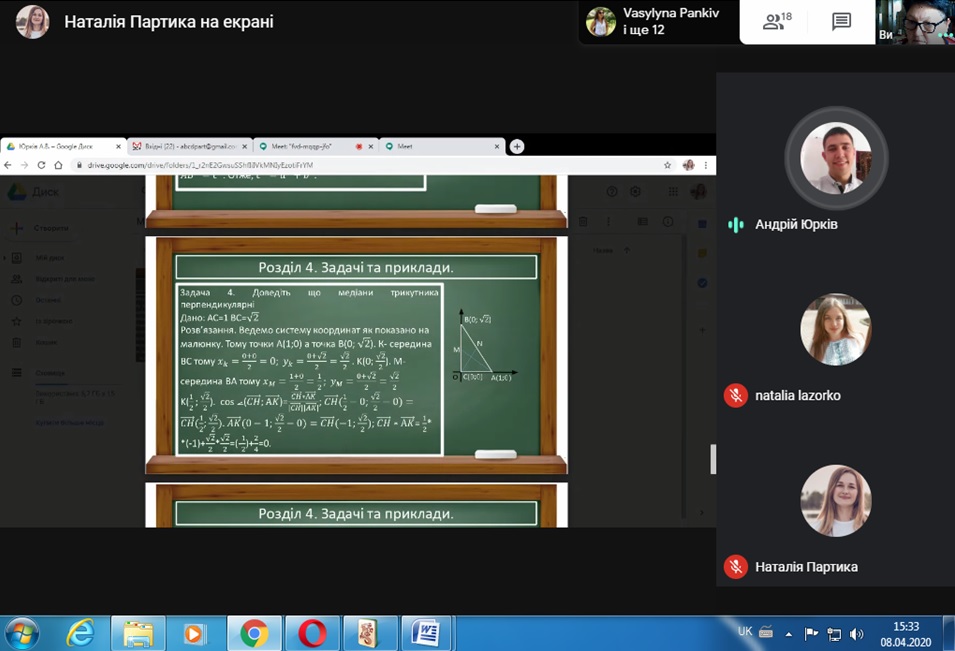This screenshot has width=955, height=651.
Task: Open the participants list icon
Action: (x=776, y=22)
